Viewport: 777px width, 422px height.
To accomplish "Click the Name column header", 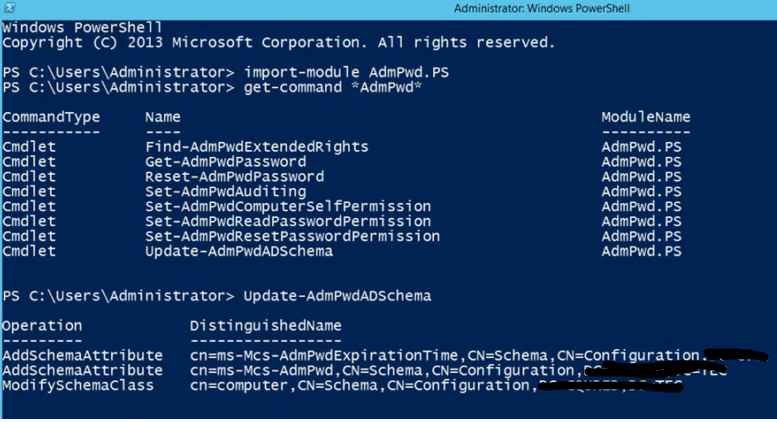I will (x=162, y=117).
